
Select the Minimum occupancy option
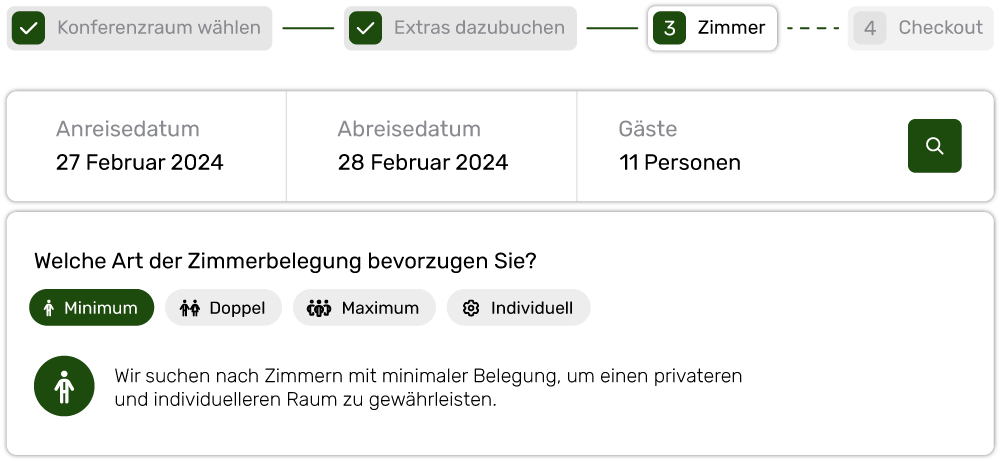click(92, 308)
